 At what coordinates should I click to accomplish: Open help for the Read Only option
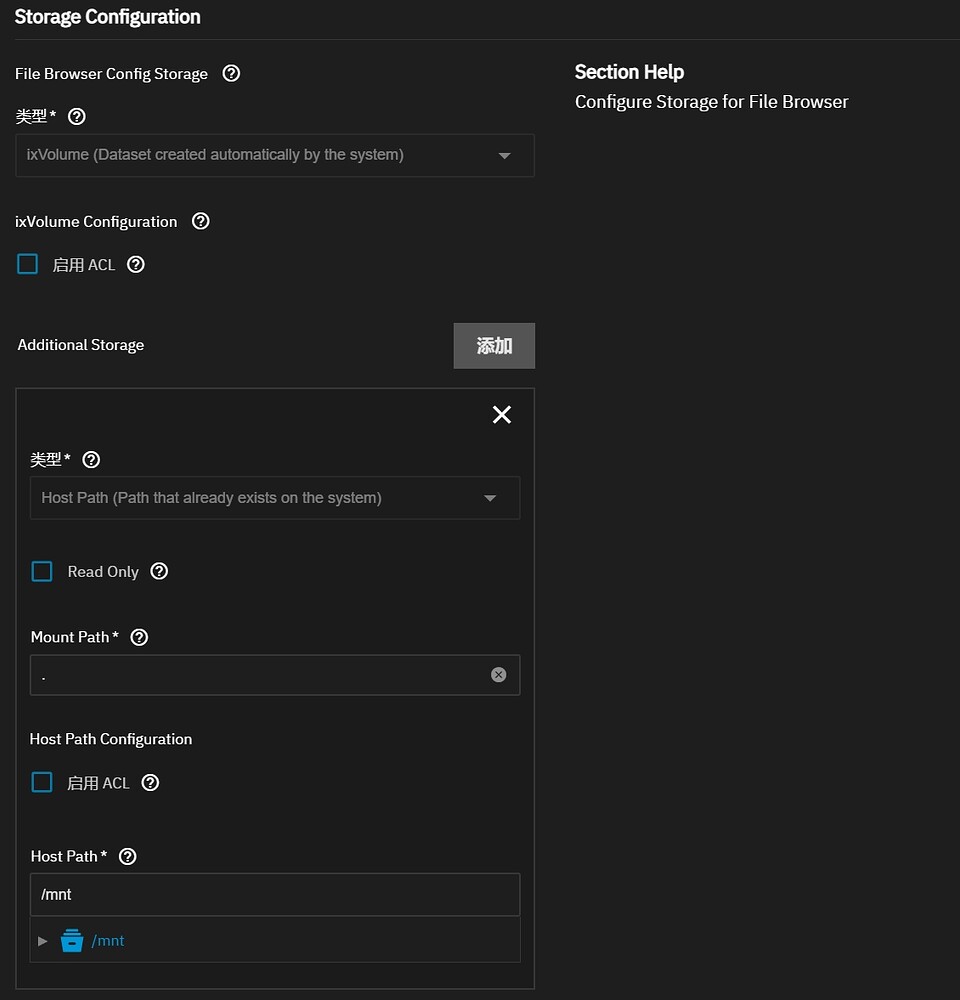coord(159,571)
